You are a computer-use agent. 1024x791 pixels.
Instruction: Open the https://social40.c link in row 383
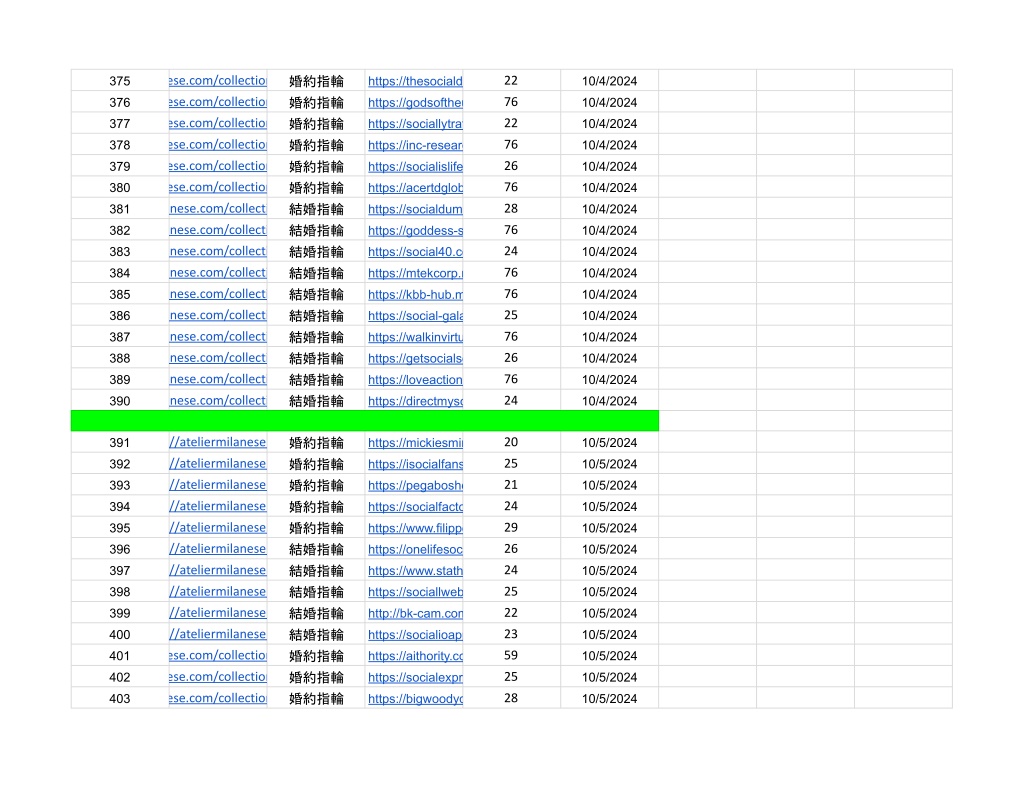click(x=415, y=251)
